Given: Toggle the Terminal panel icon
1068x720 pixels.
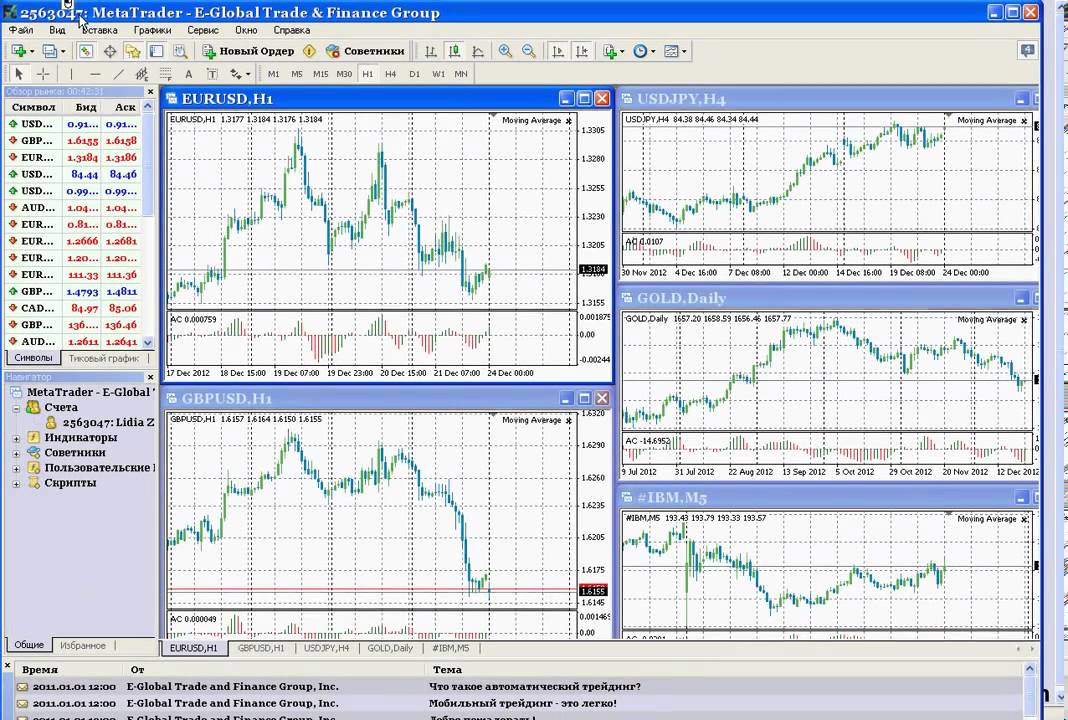Looking at the screenshot, I should click(156, 51).
